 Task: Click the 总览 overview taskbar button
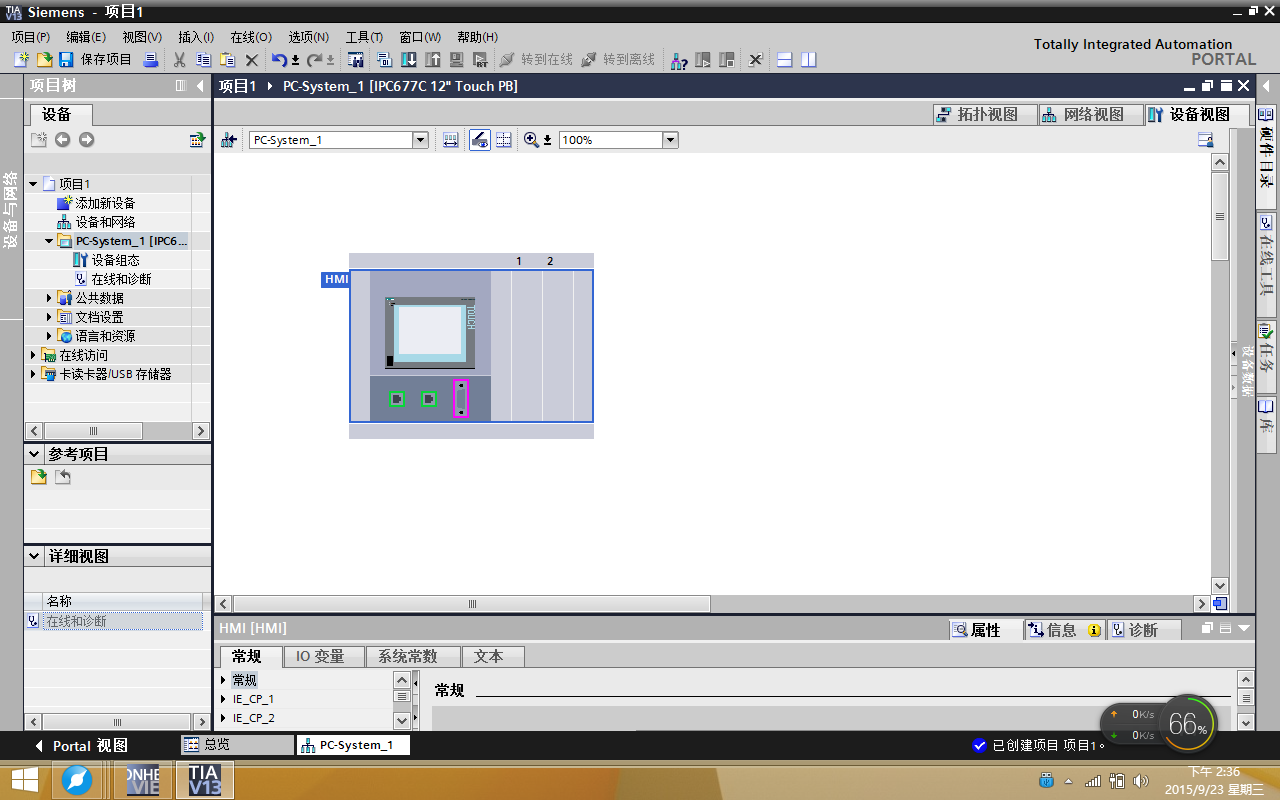(x=237, y=745)
